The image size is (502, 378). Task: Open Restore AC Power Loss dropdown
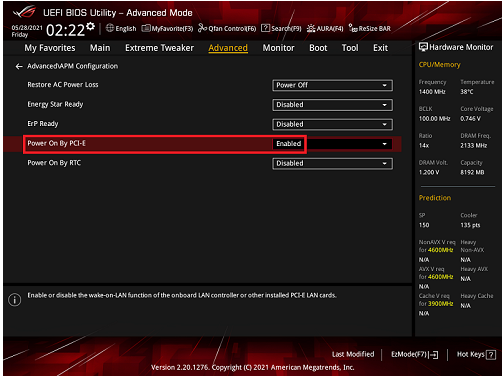point(332,85)
